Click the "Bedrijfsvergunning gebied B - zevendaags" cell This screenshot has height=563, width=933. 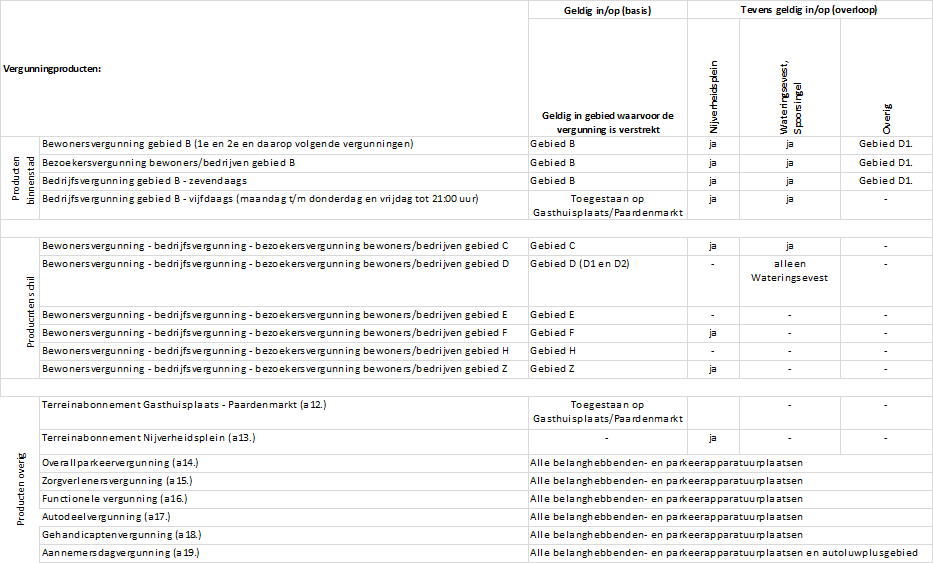[144, 180]
